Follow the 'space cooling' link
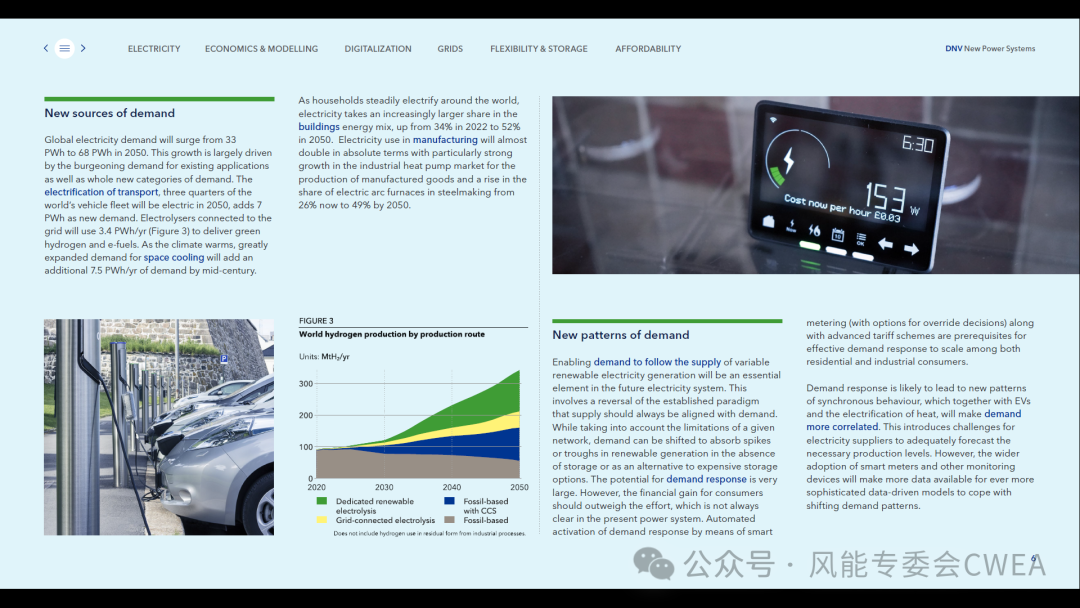The image size is (1080, 608). click(174, 258)
